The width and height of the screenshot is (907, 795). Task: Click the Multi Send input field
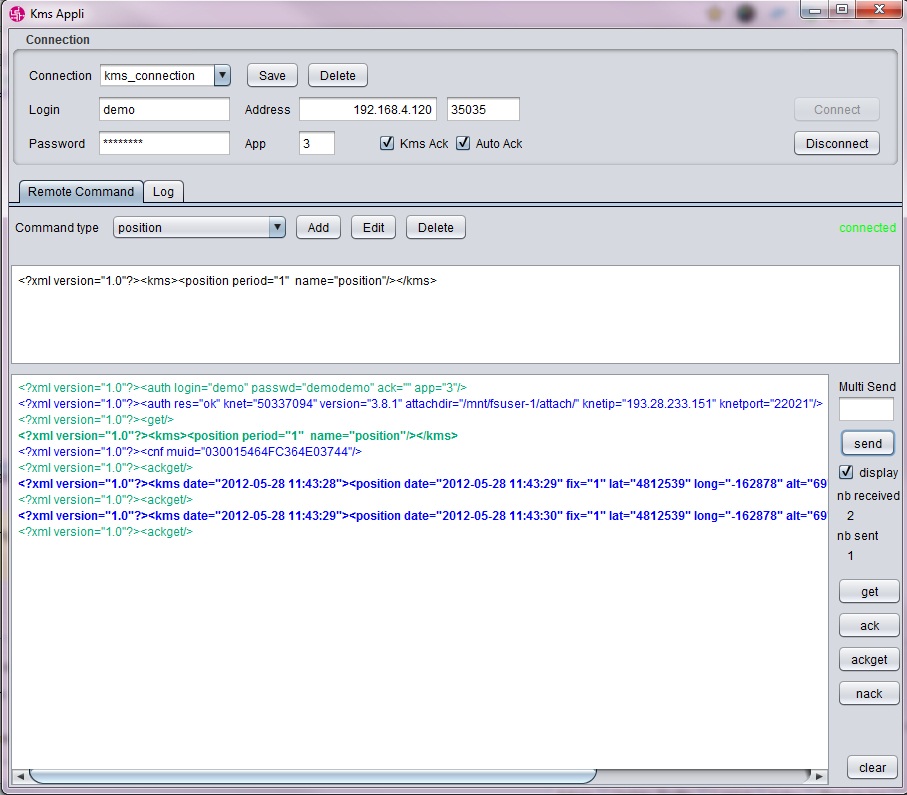(x=866, y=409)
